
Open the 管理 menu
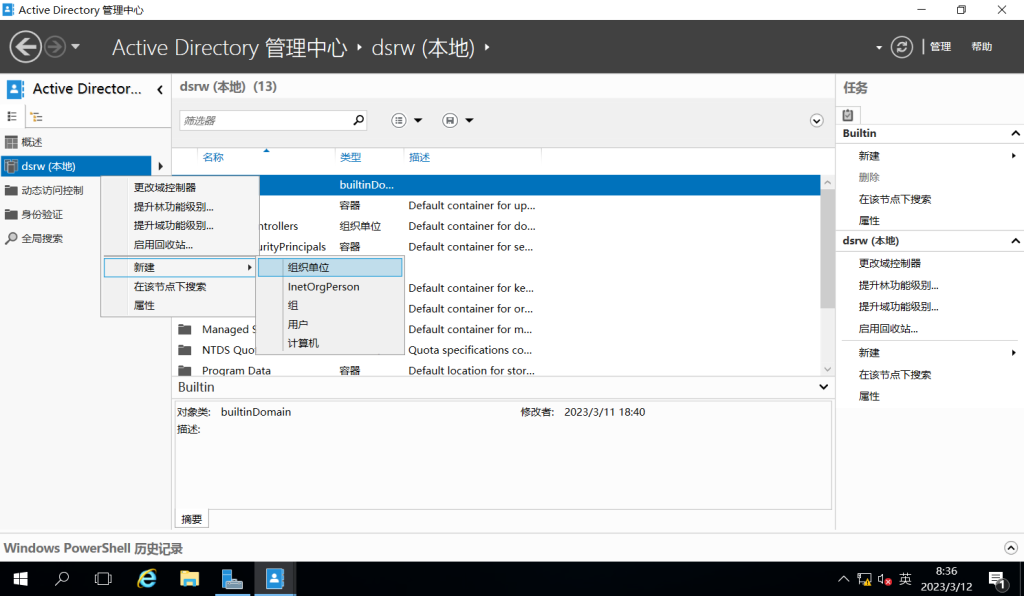coord(940,47)
